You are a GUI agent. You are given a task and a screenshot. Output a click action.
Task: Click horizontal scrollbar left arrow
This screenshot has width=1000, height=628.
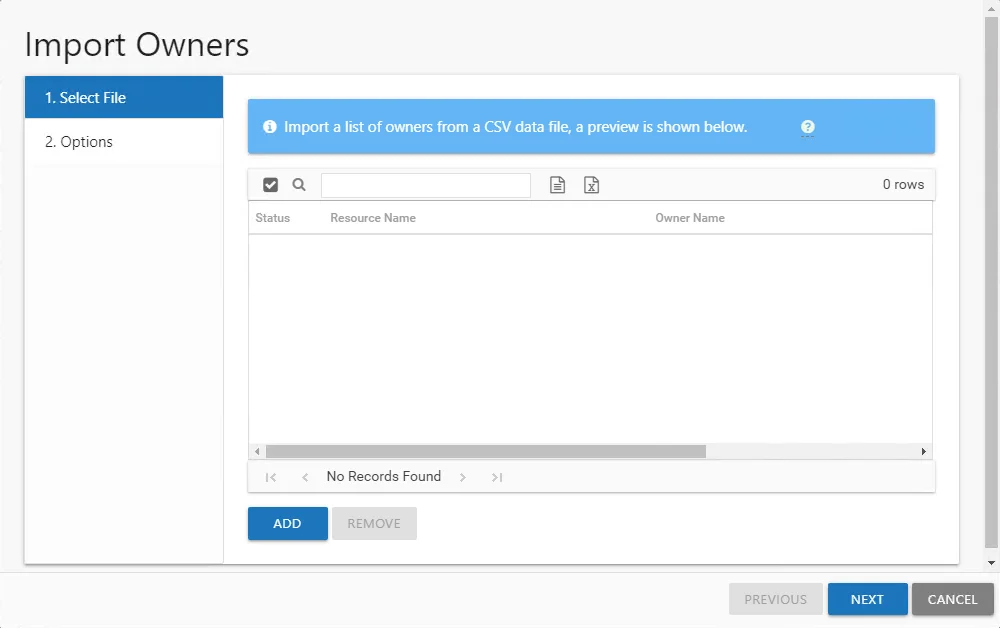point(257,451)
